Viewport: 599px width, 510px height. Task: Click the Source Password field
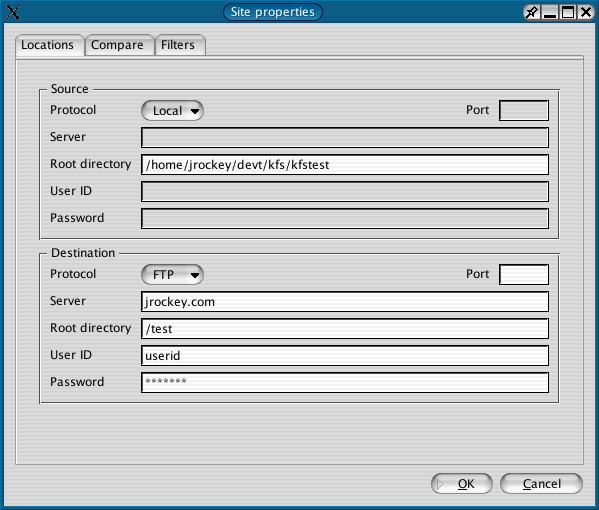click(345, 219)
